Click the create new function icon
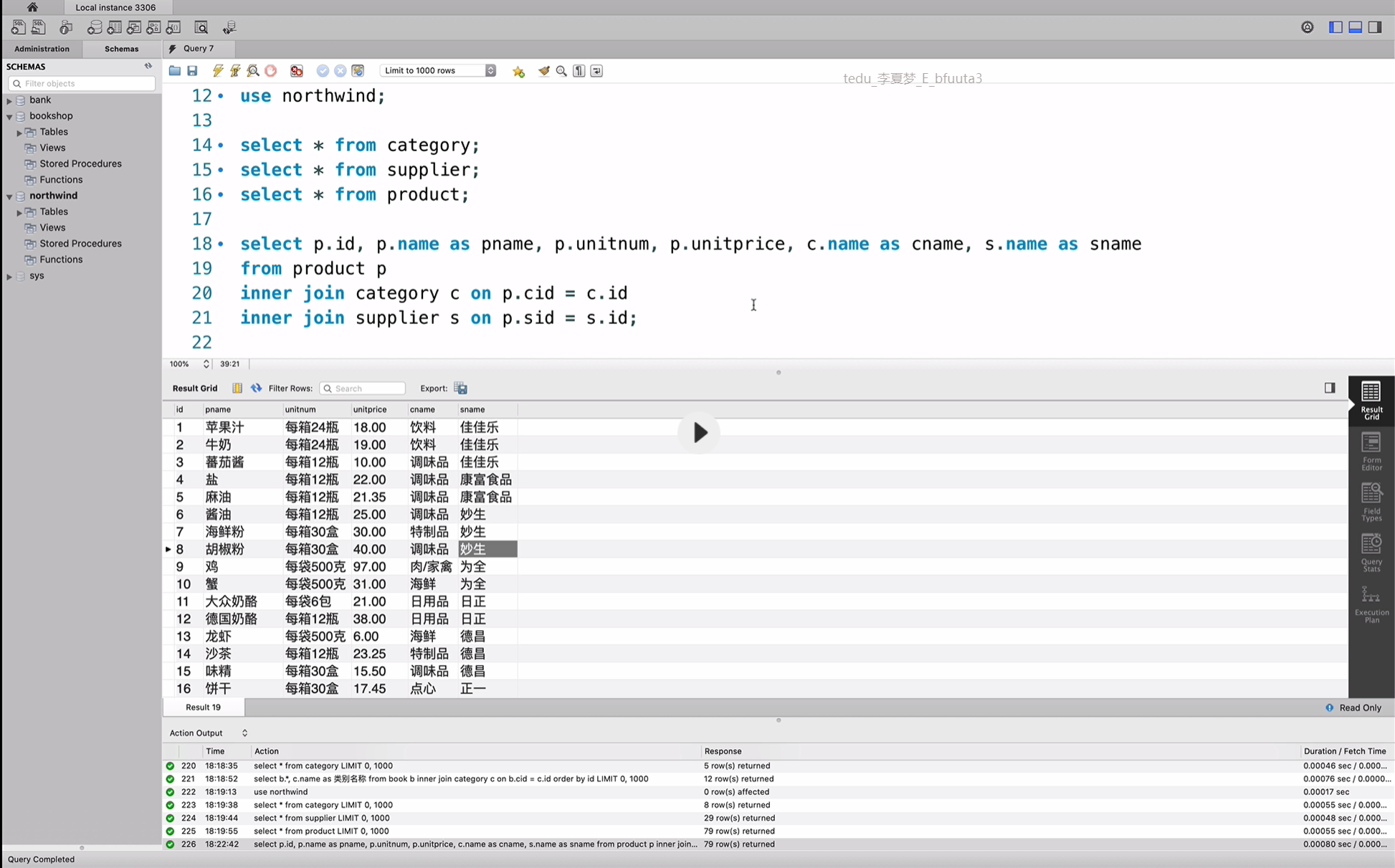The height and width of the screenshot is (868, 1395). pyautogui.click(x=173, y=28)
